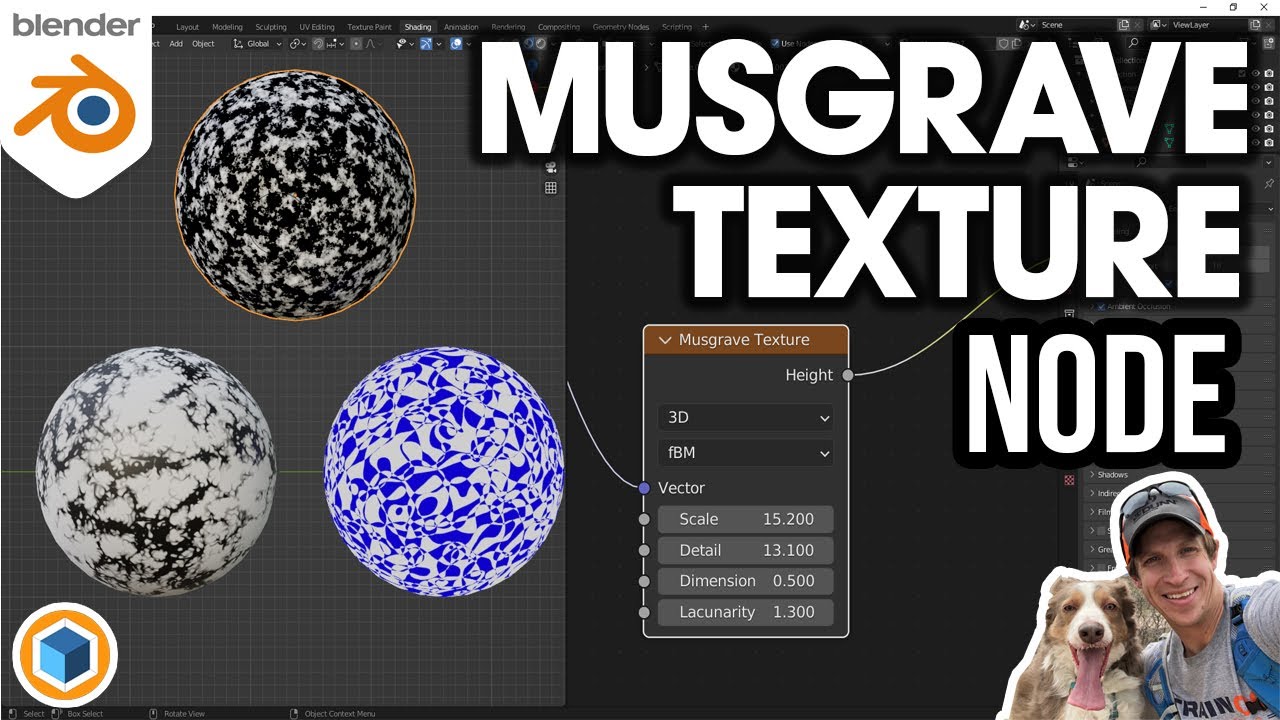Open the 3D dimensions dropdown

click(x=745, y=418)
